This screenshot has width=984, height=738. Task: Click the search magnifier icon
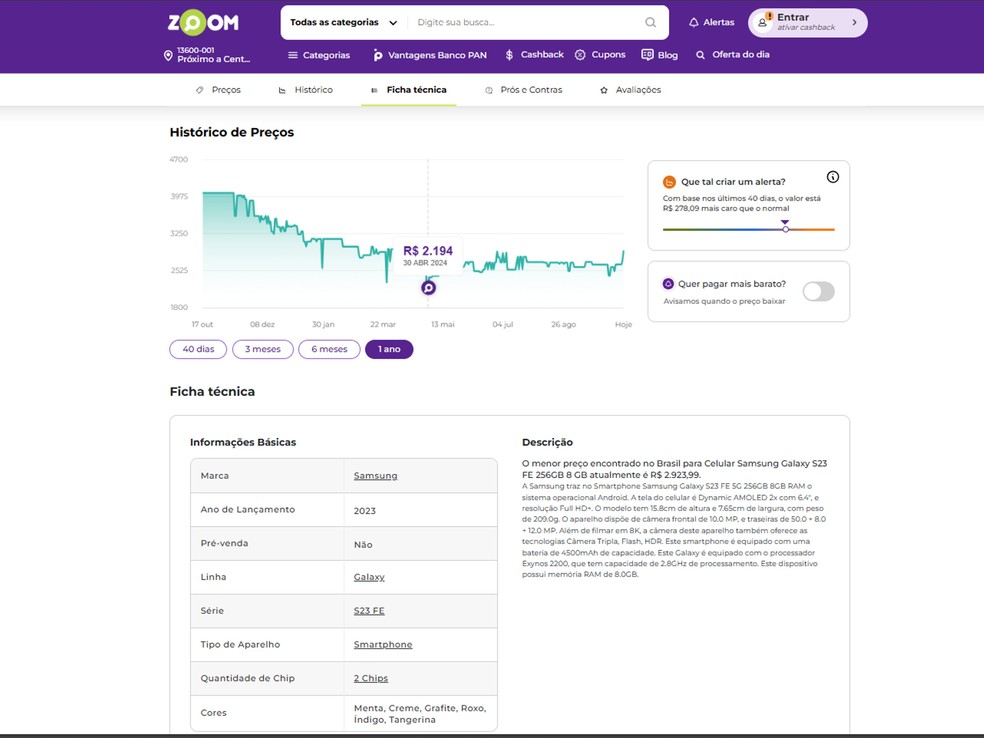(651, 22)
